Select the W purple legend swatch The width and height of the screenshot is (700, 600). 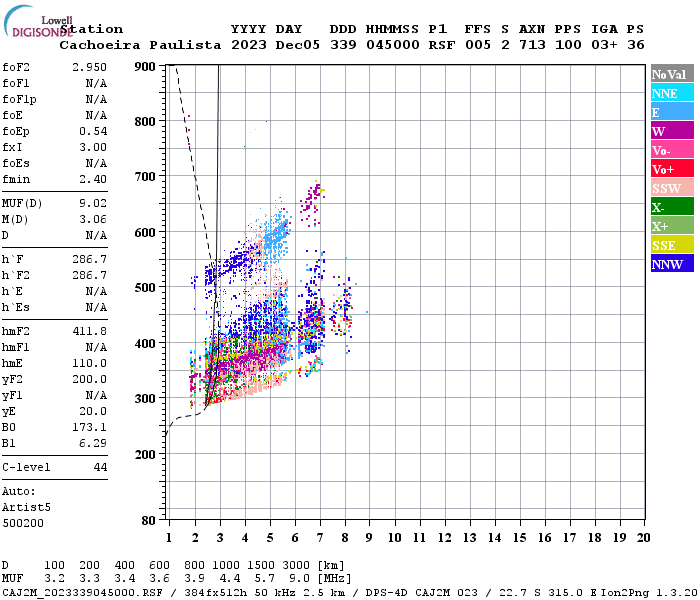click(672, 131)
